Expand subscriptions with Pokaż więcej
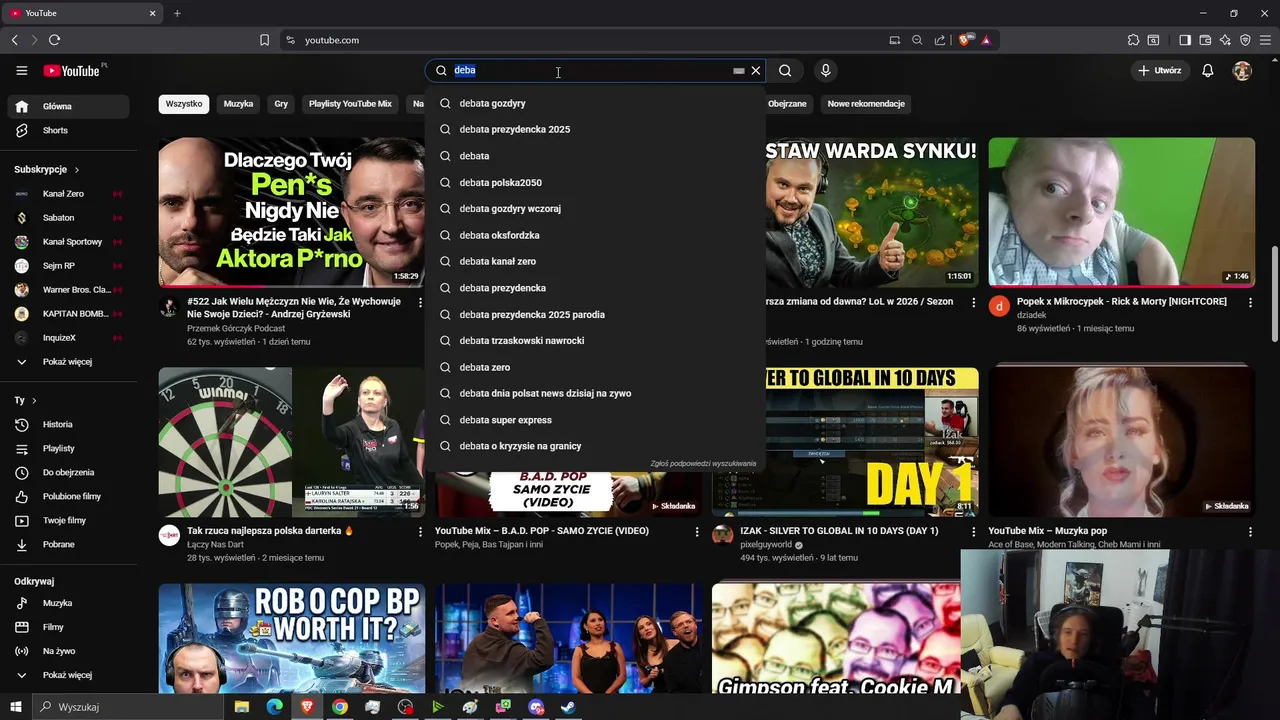1280x720 pixels. click(68, 362)
